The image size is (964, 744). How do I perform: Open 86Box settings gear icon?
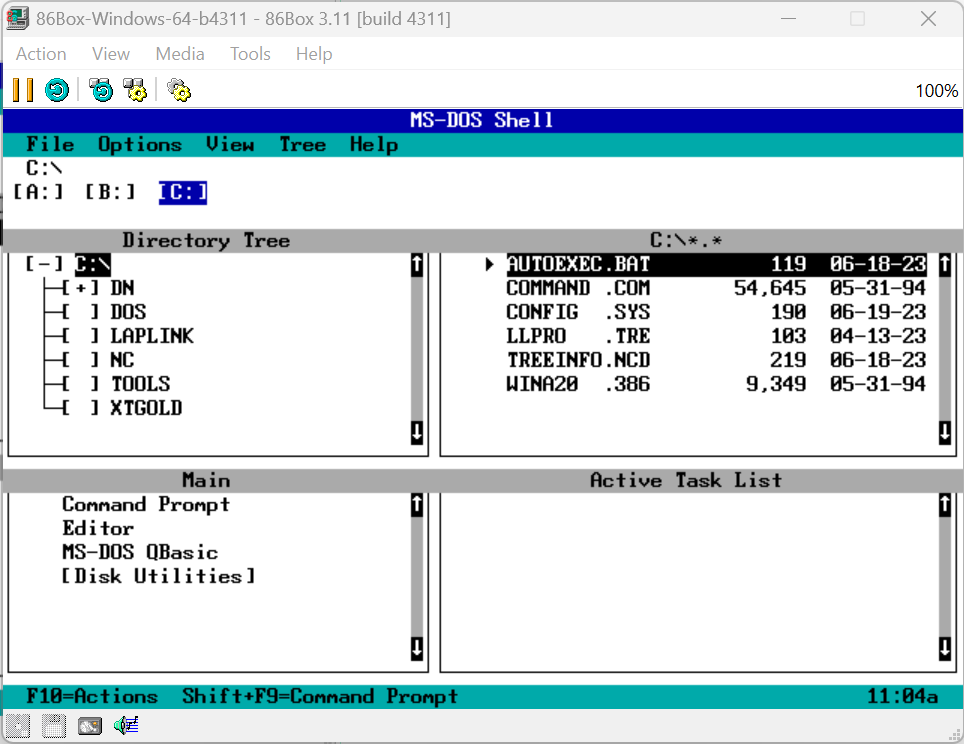179,90
